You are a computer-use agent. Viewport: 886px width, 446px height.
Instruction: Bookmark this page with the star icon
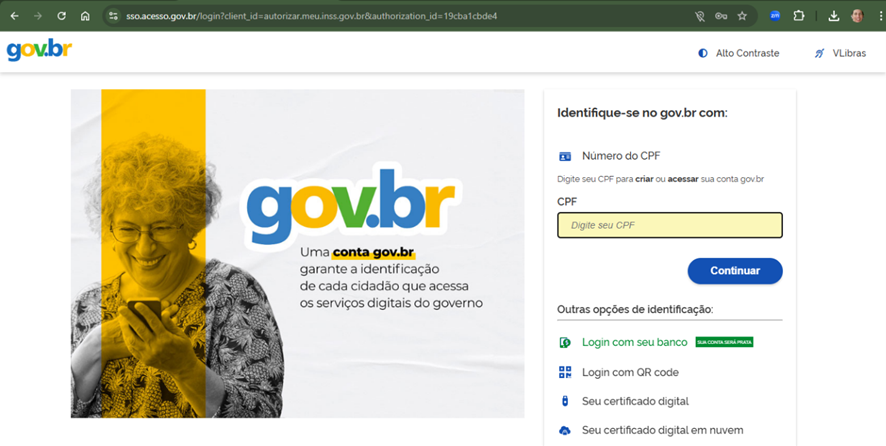click(742, 16)
